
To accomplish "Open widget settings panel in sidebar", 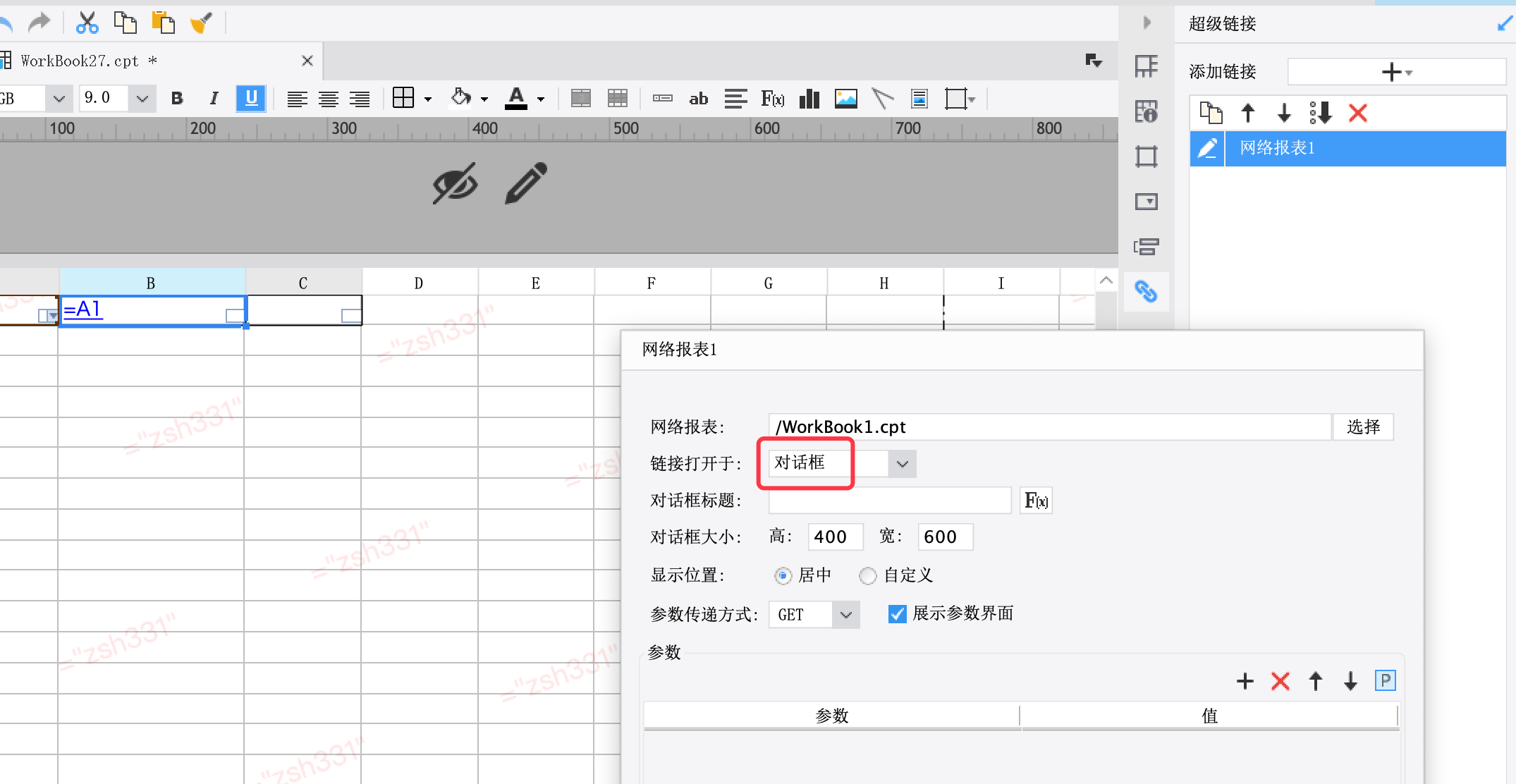I will tap(1147, 202).
